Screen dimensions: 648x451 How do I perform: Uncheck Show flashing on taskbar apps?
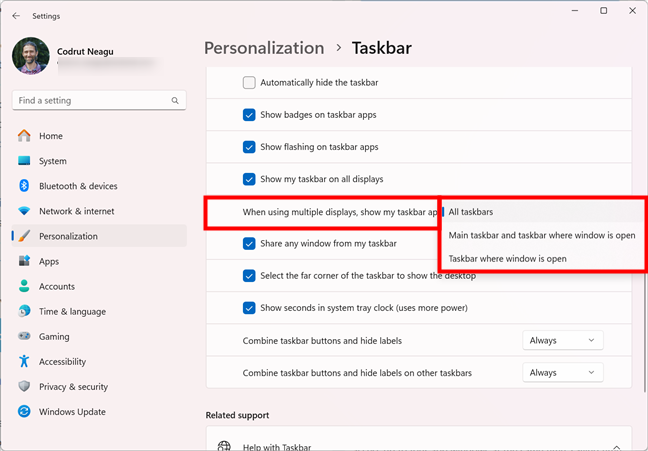(249, 147)
